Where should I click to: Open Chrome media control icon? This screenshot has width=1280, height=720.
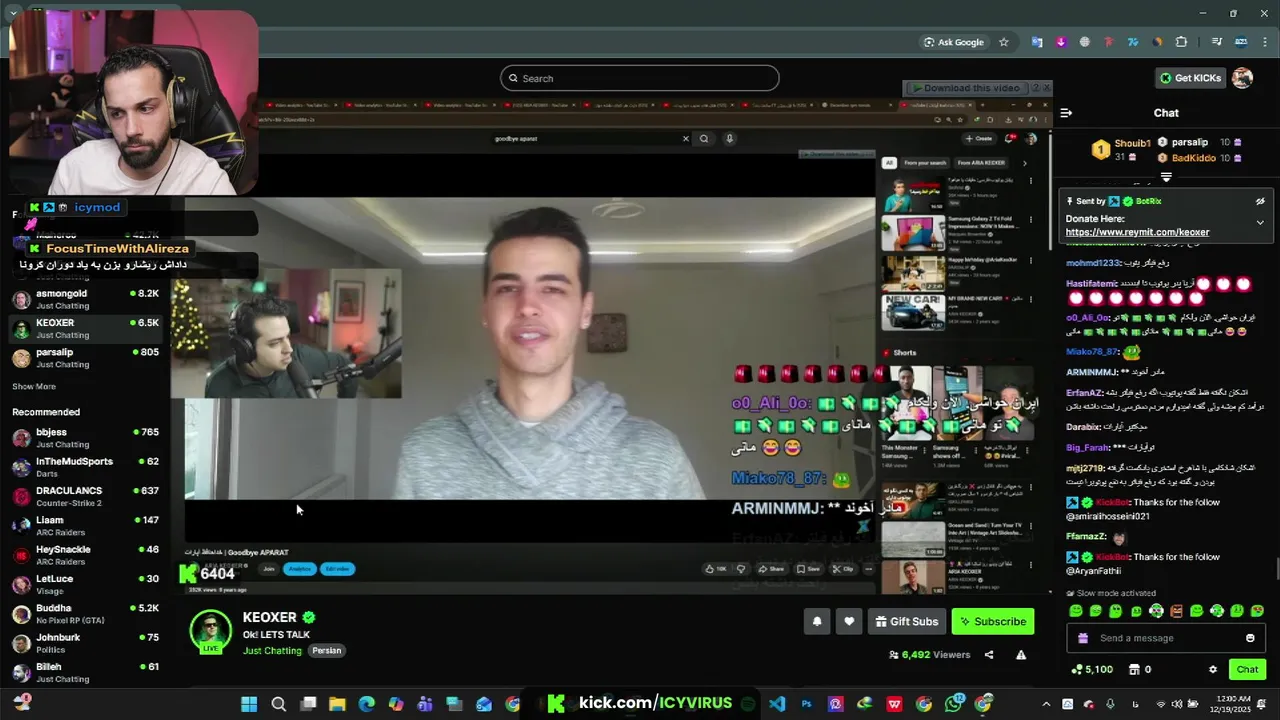(x=1217, y=42)
